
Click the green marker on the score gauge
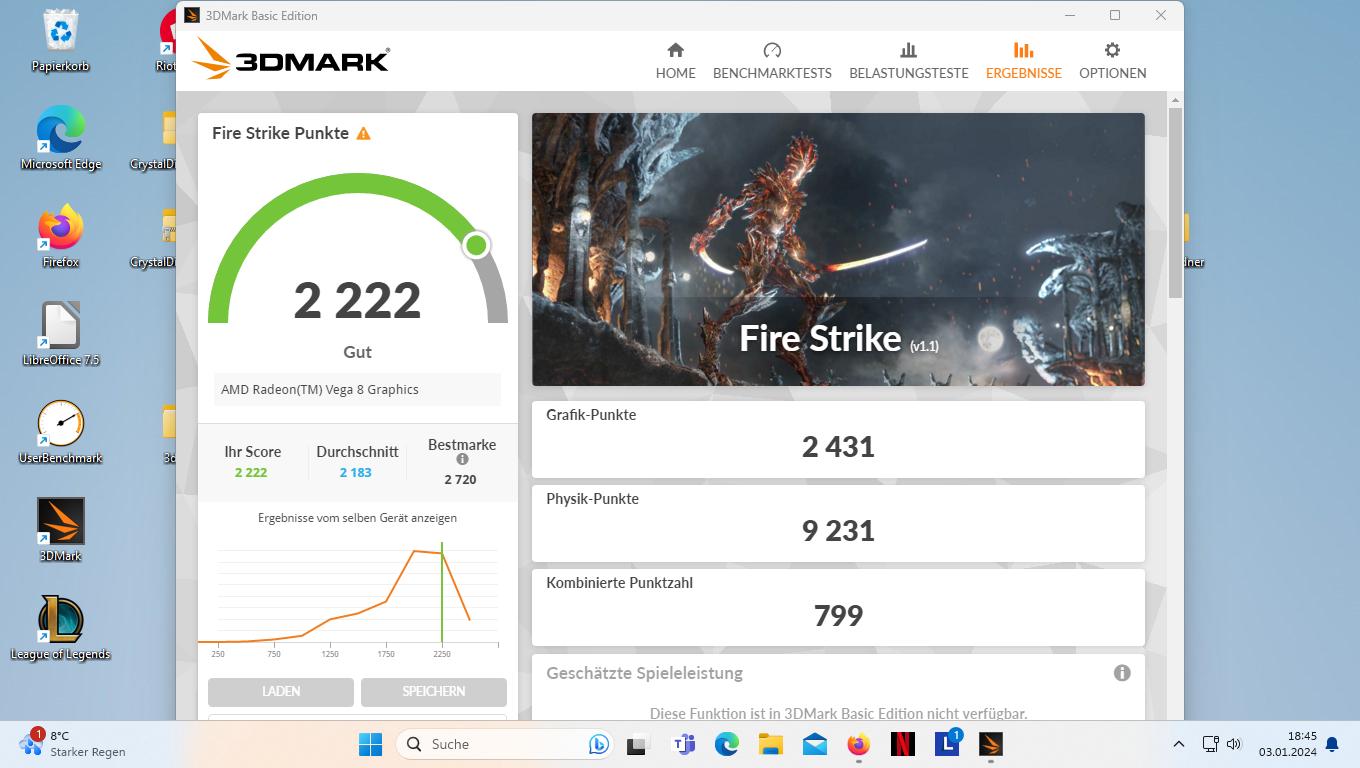point(476,245)
